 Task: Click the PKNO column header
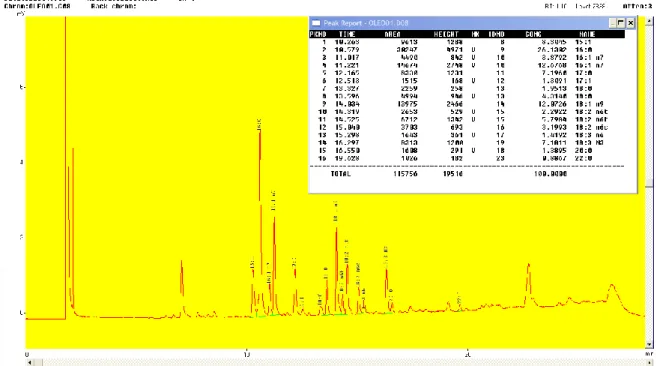coord(318,34)
